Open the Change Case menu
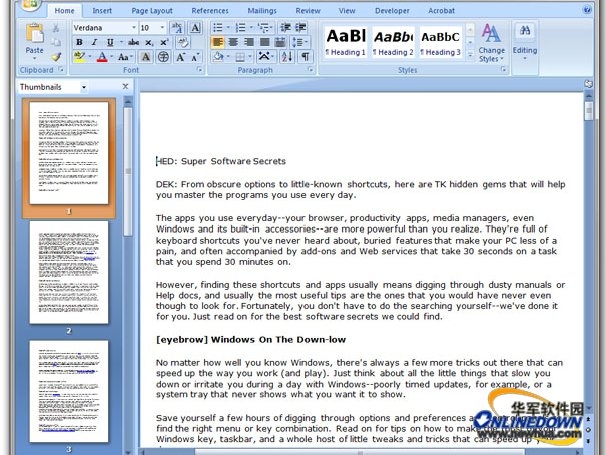The image size is (606, 455). pyautogui.click(x=125, y=57)
